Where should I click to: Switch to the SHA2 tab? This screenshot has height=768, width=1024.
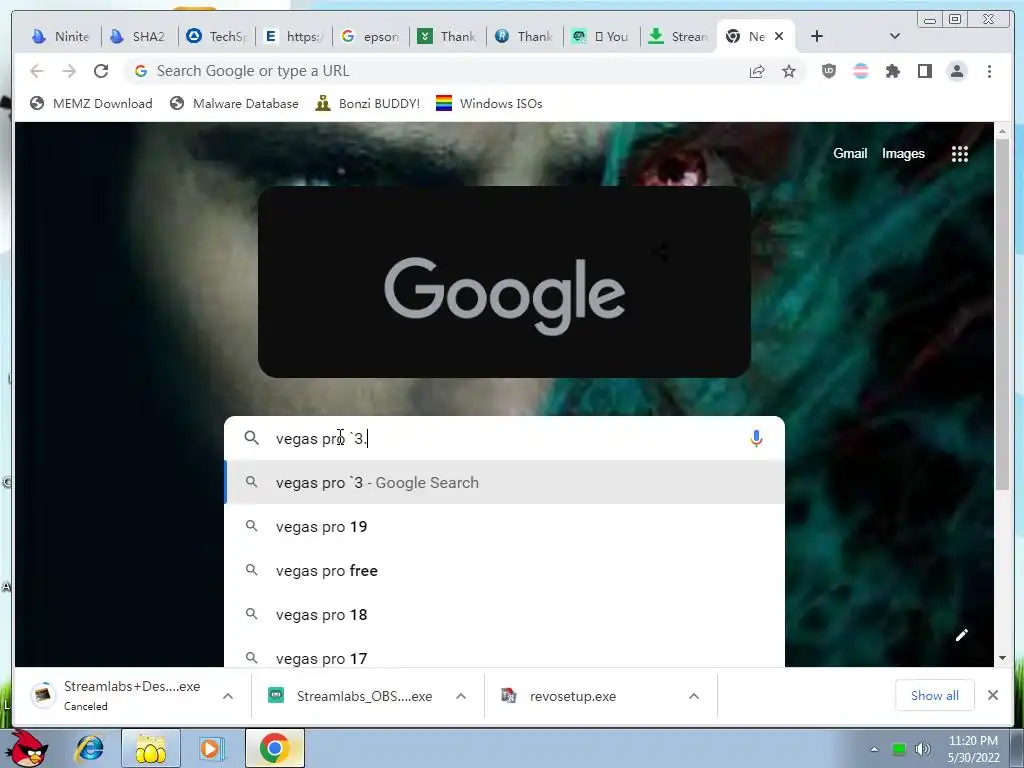click(138, 37)
